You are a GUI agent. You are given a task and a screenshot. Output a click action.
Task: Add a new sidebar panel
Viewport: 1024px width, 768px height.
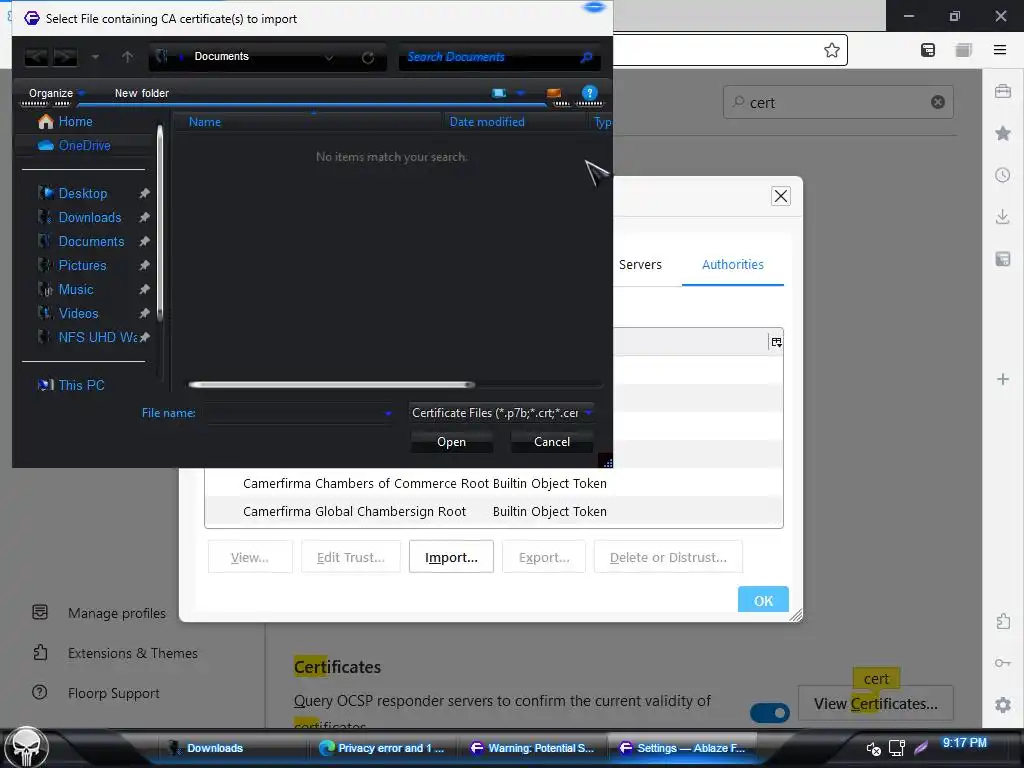pos(1003,379)
